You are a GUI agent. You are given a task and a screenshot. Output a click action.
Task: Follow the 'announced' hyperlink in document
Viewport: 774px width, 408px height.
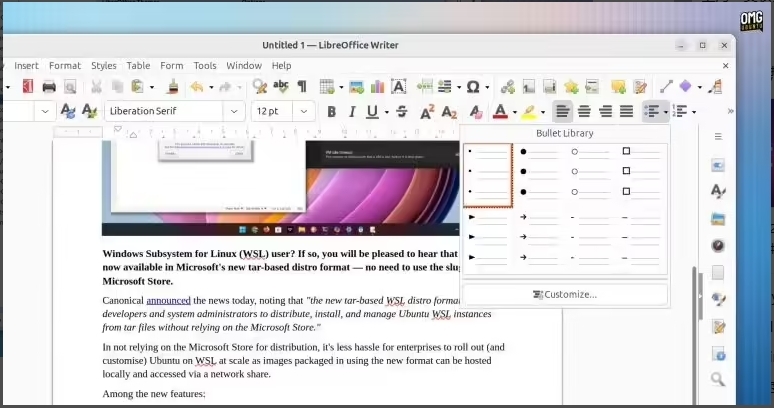168,300
